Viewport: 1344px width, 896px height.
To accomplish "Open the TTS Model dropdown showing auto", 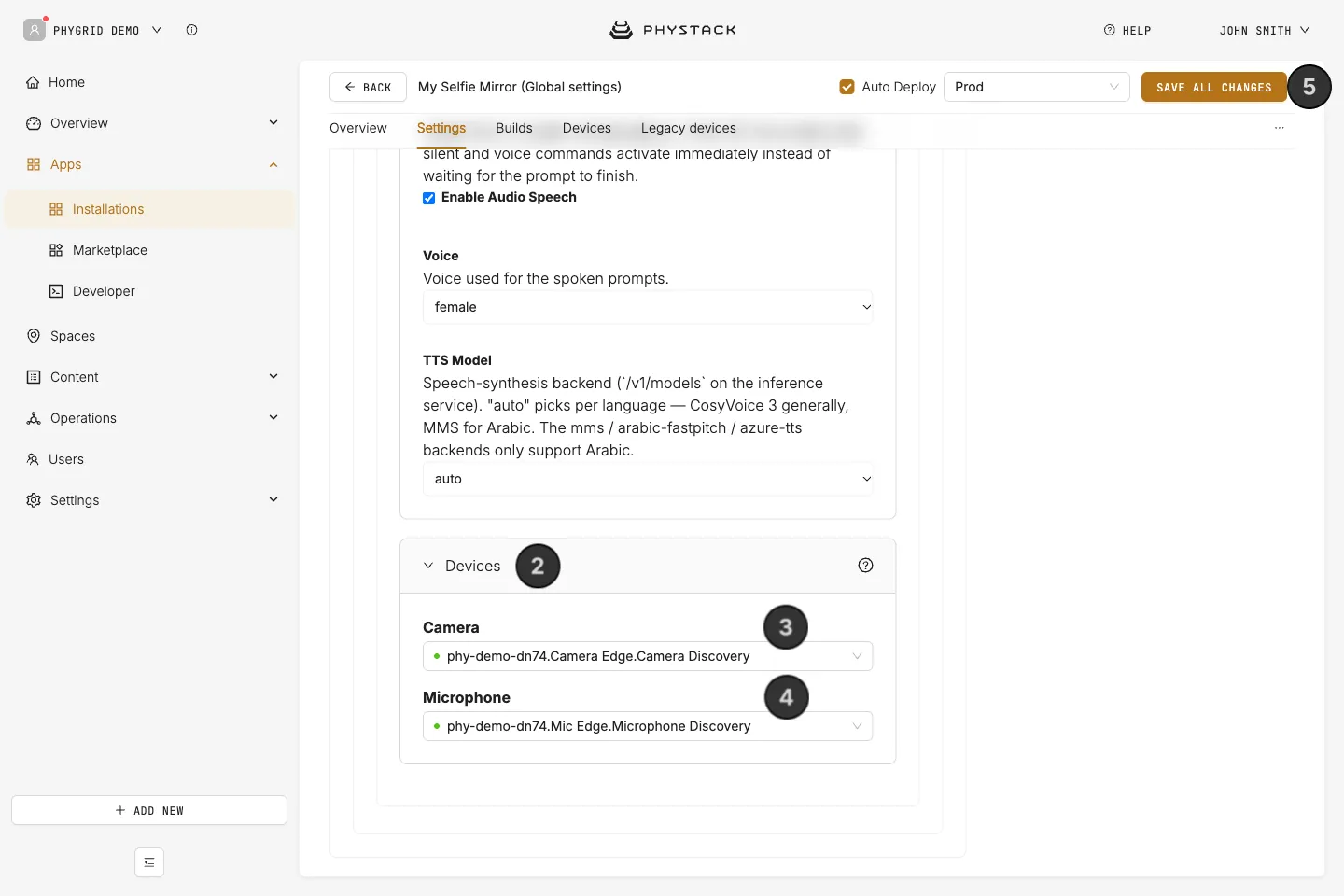I will coord(648,479).
